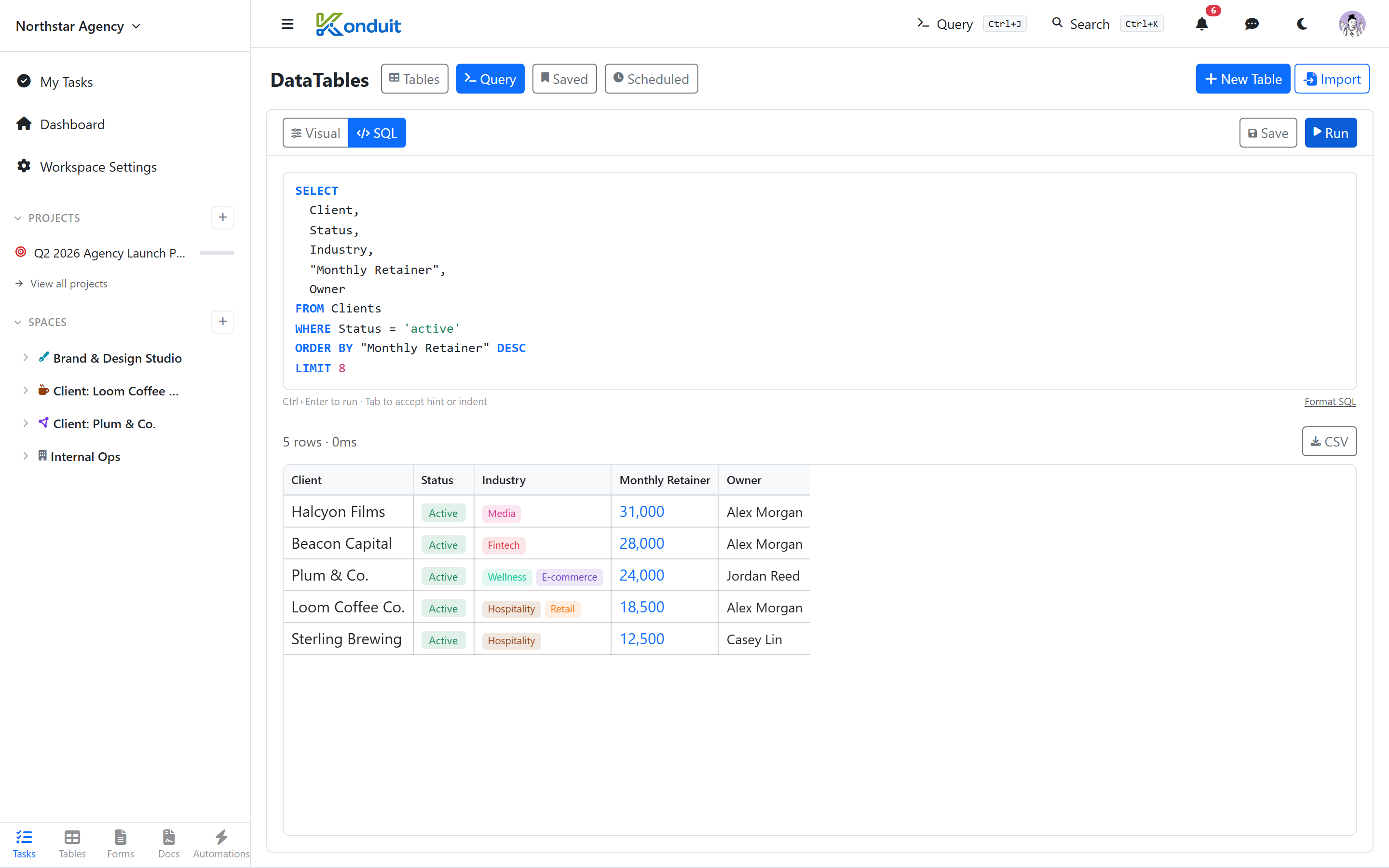Open Tasks in bottom navigation
Screen dimensions: 1389x868
24,844
